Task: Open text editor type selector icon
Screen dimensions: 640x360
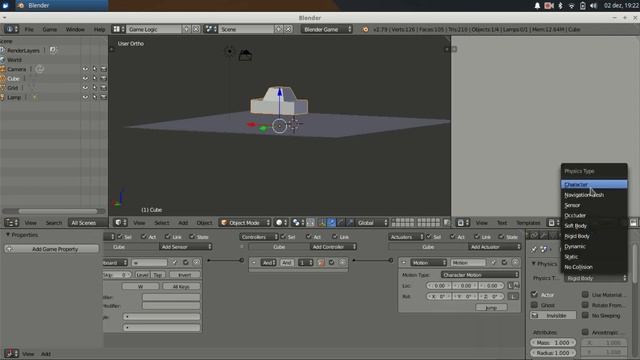Action: click(463, 222)
